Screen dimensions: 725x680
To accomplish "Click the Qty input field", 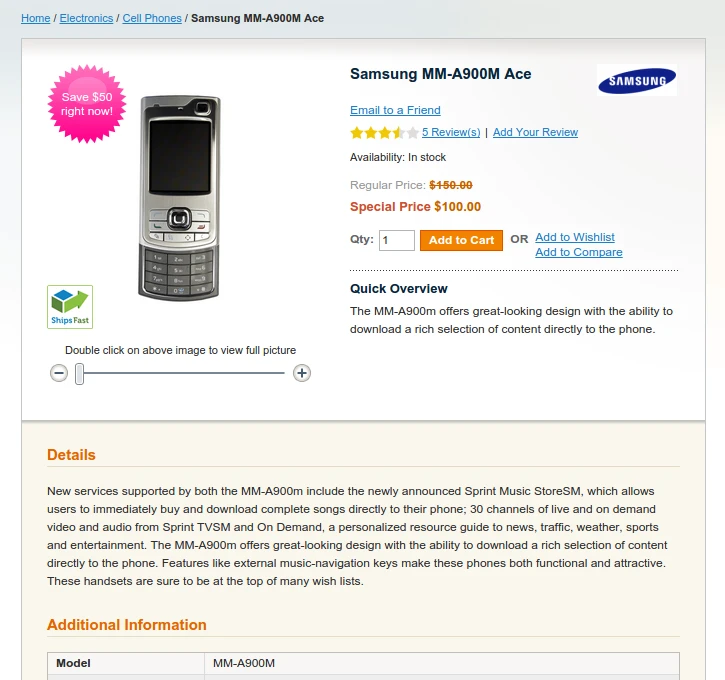I will (x=397, y=240).
